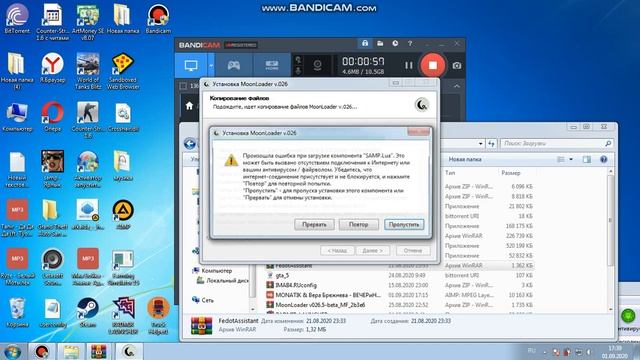Viewport: 640px width, 360px height.
Task: Open the screen recording mode dropdown arrow
Action: tap(211, 65)
